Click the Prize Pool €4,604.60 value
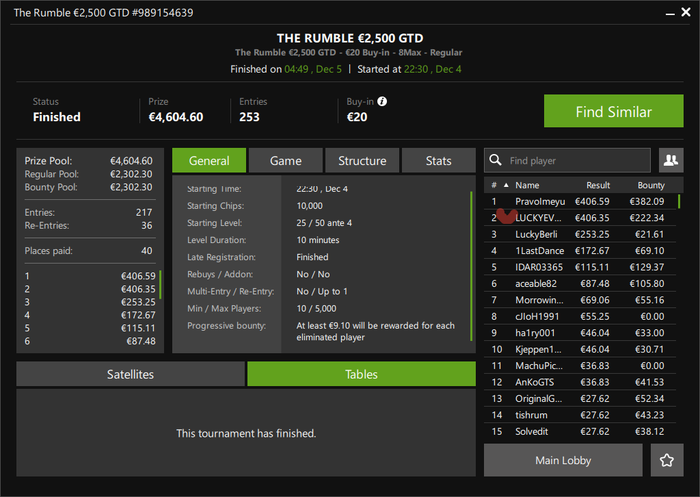The image size is (700, 497). coord(131,161)
